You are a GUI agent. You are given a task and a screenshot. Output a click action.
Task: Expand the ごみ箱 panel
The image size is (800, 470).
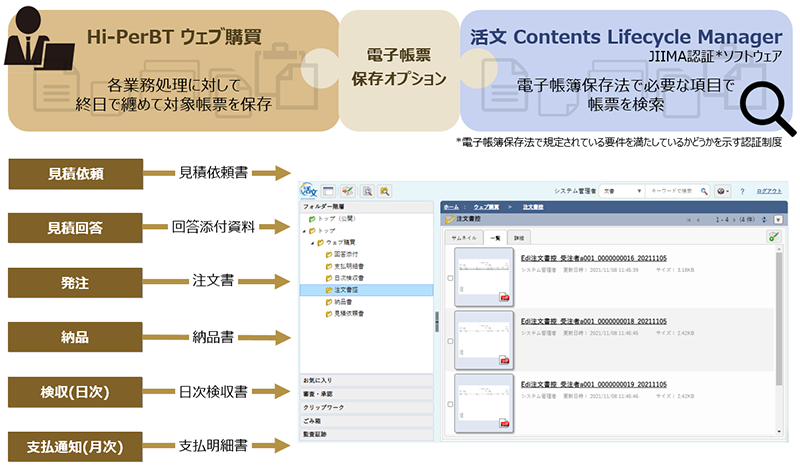(x=366, y=421)
